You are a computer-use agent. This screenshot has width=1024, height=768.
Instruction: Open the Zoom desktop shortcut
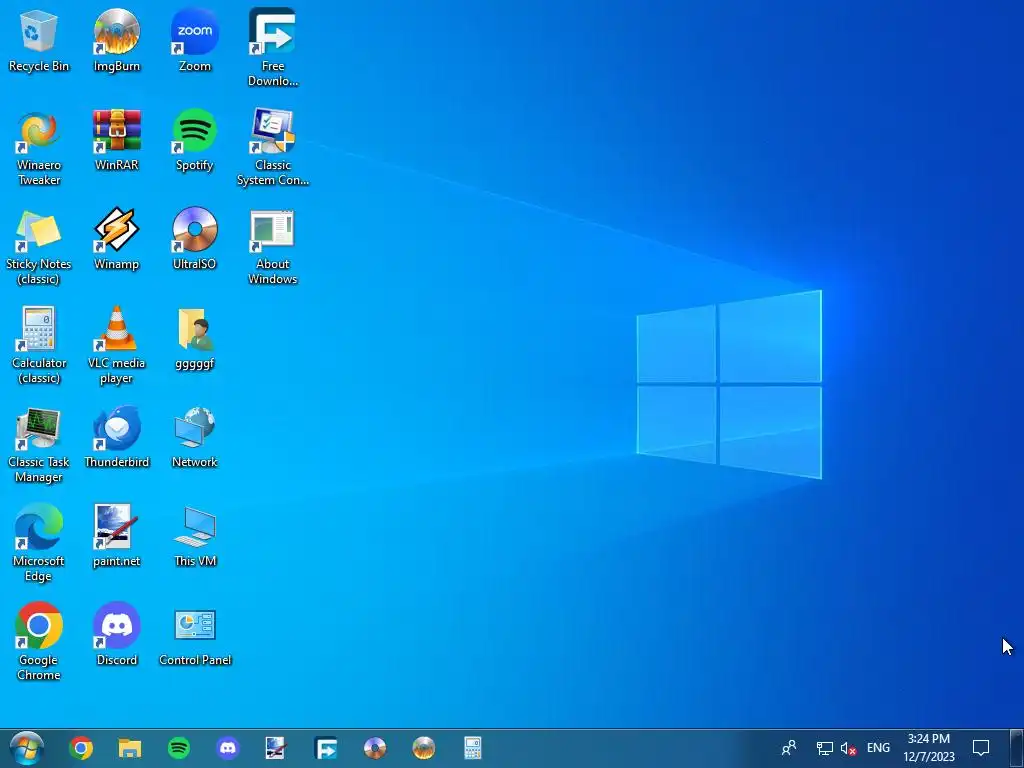tap(195, 40)
